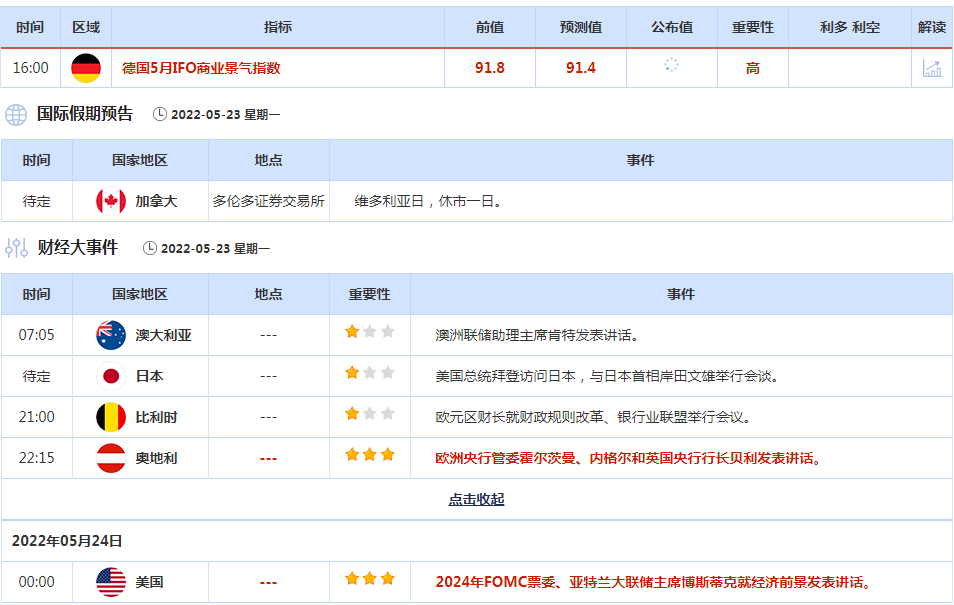
Task: Click the 重要性 column header in top table
Action: coord(752,27)
